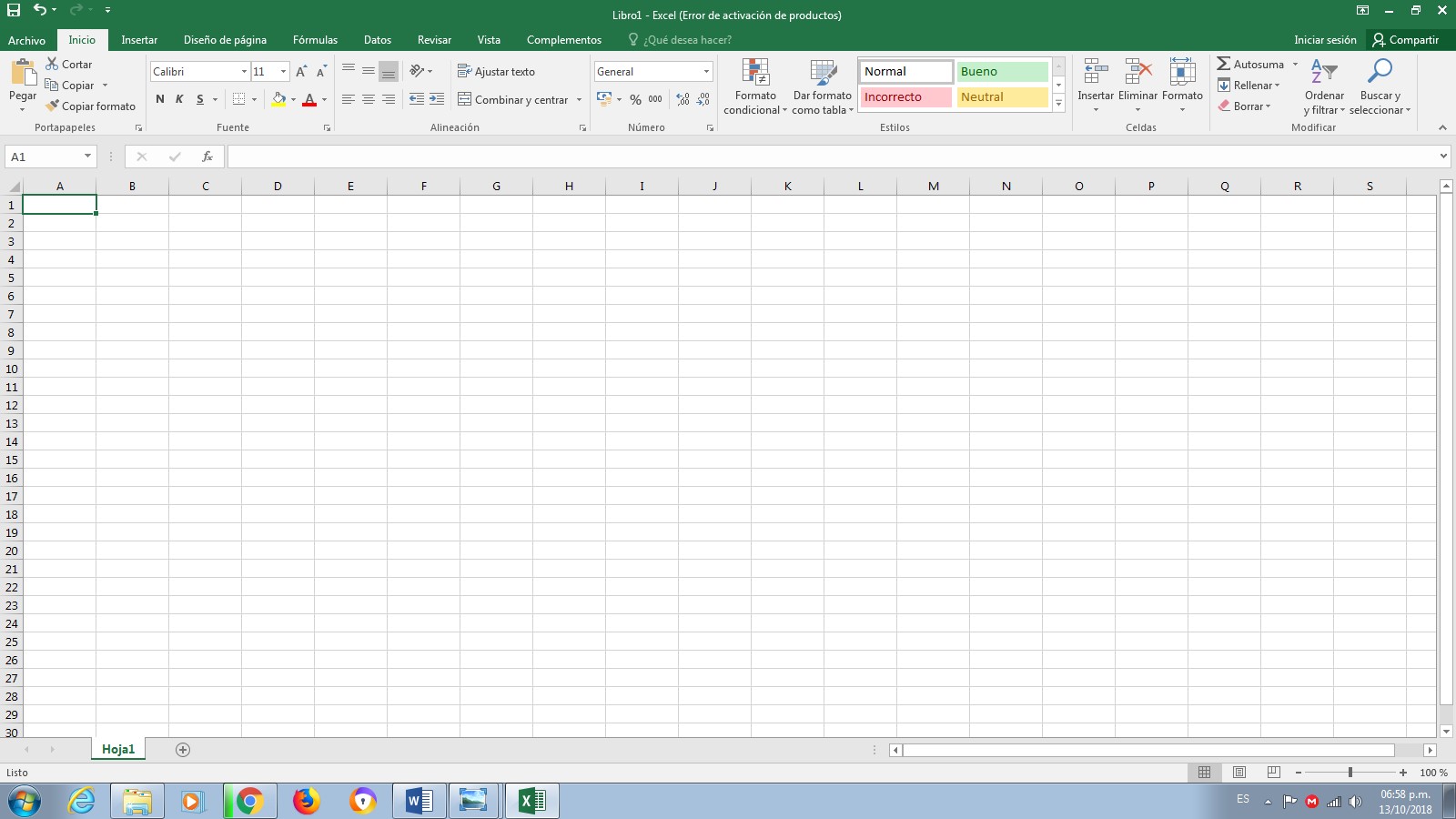The width and height of the screenshot is (1456, 819).
Task: Switch to the Vista tab
Action: coord(489,40)
